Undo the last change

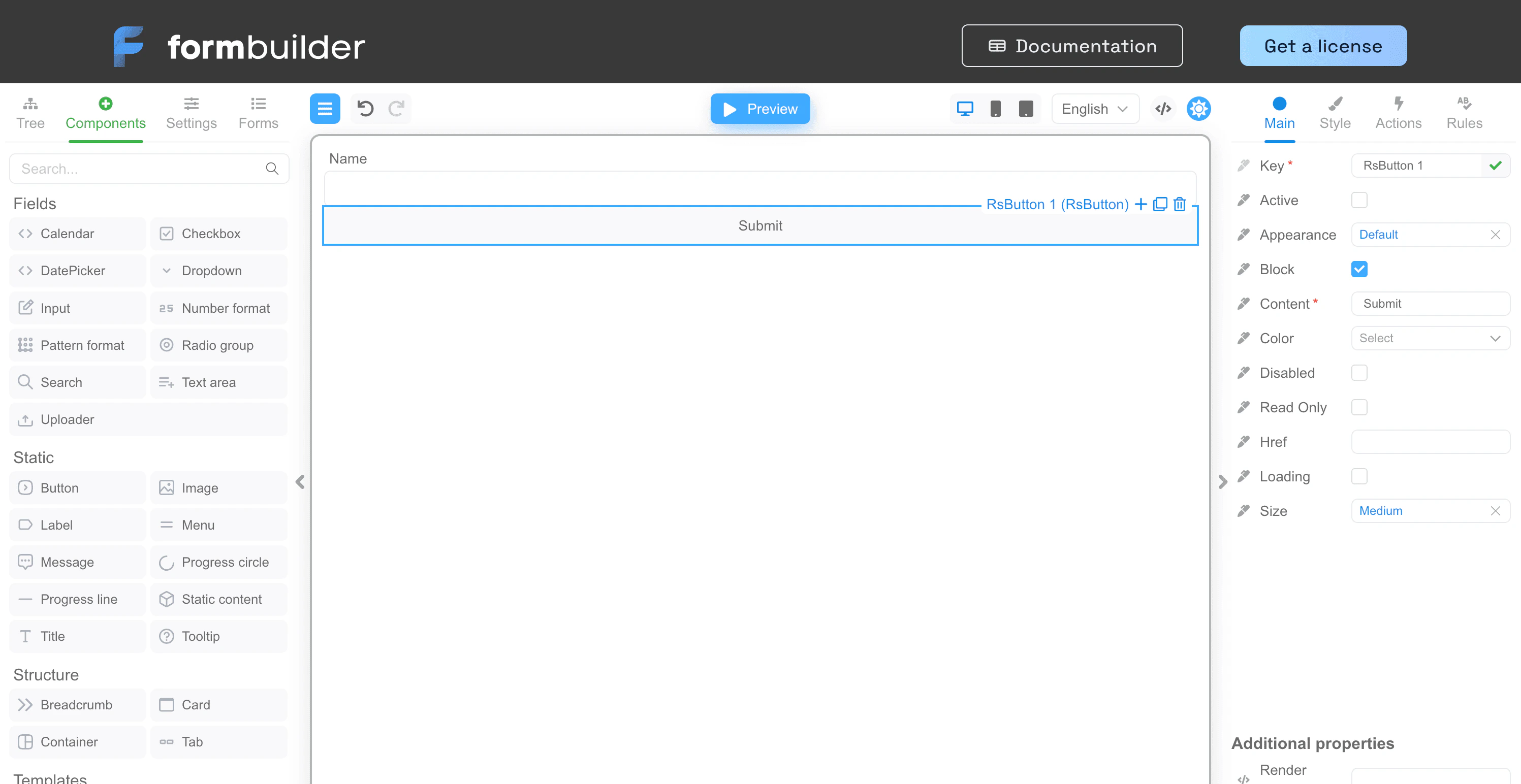365,109
